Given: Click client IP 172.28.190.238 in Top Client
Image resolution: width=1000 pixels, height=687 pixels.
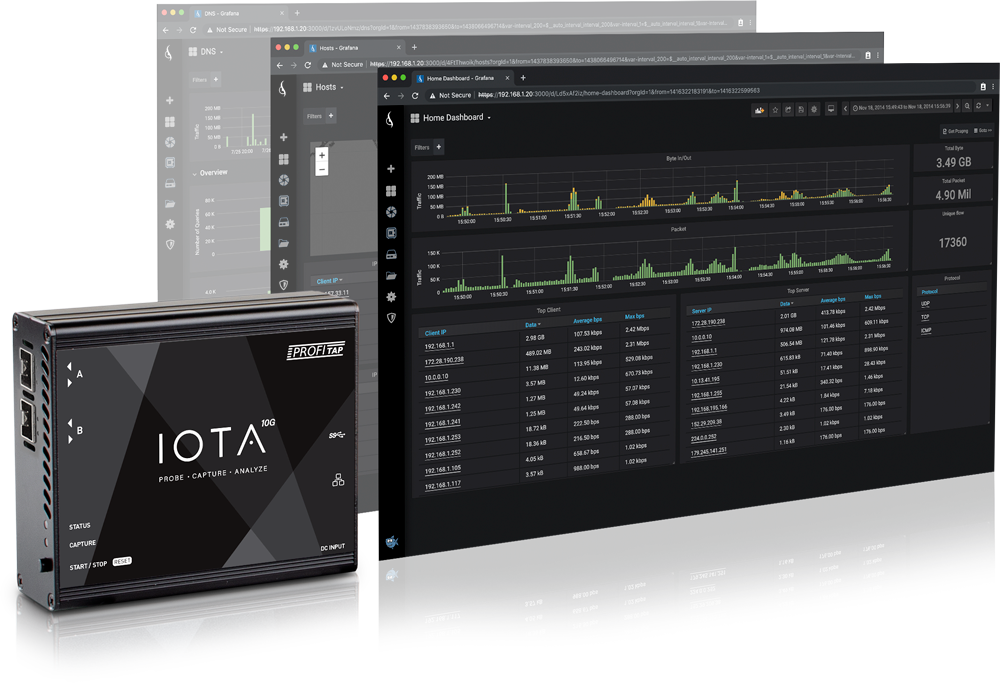Looking at the screenshot, I should pos(444,361).
